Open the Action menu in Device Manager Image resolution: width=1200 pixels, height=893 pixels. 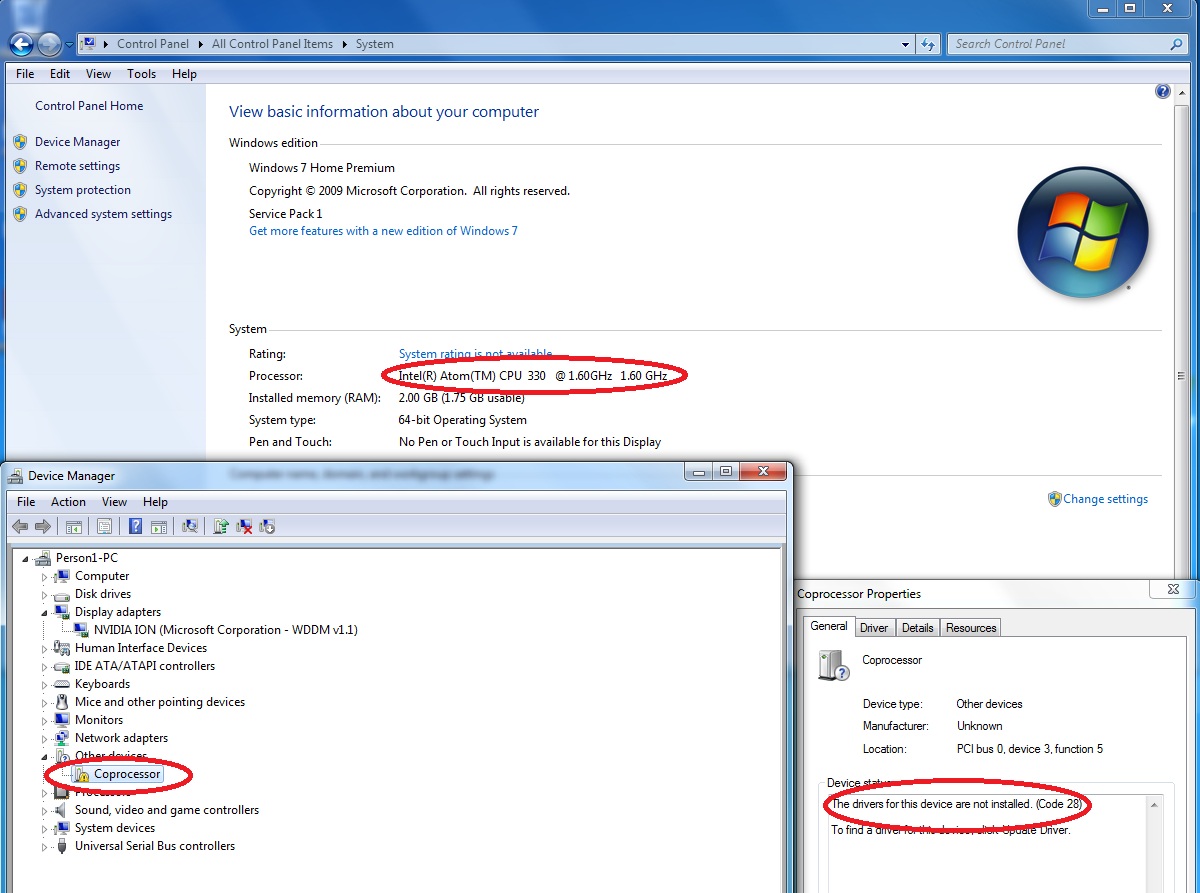coord(68,502)
